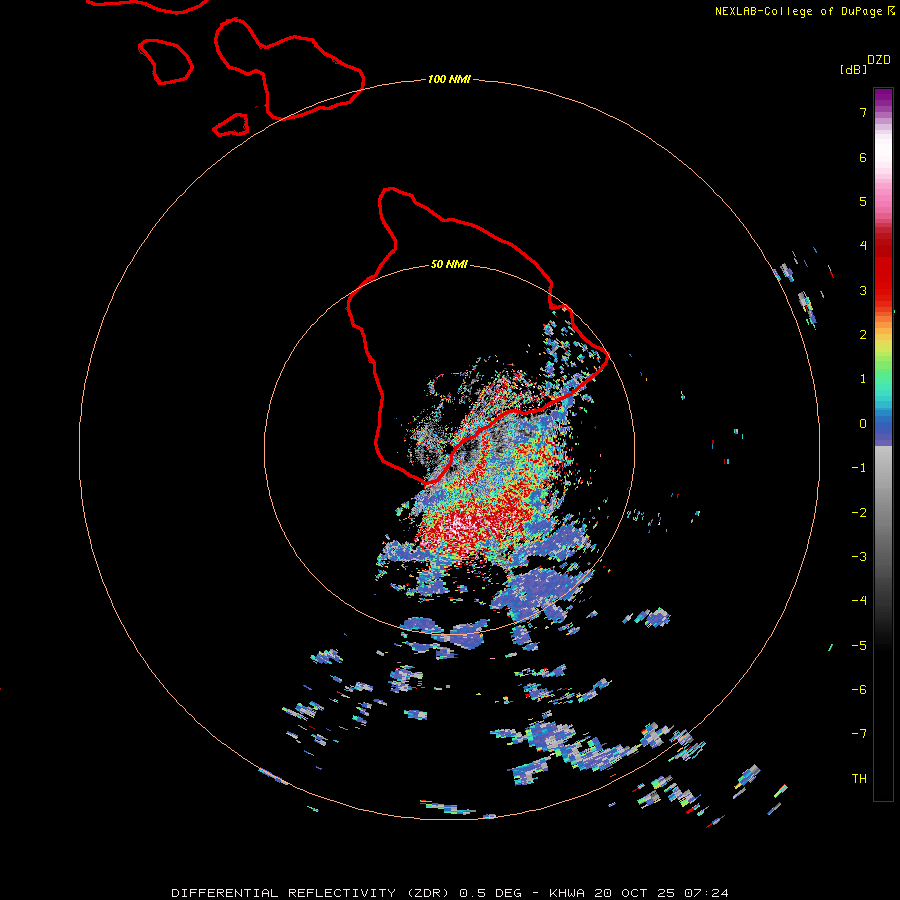
Task: Click the 6 value on color scale
Action: click(x=863, y=157)
